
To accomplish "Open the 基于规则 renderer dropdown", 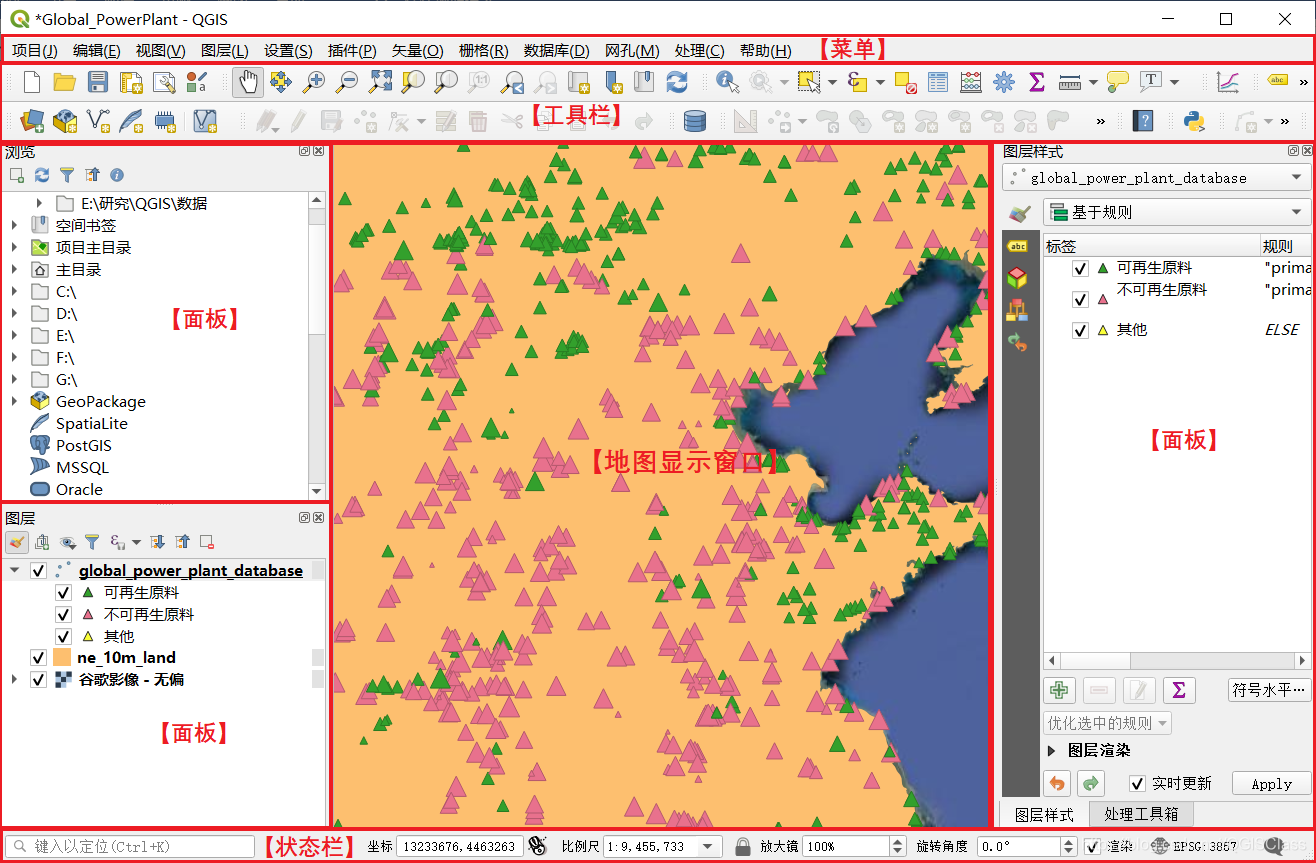I will click(1176, 212).
